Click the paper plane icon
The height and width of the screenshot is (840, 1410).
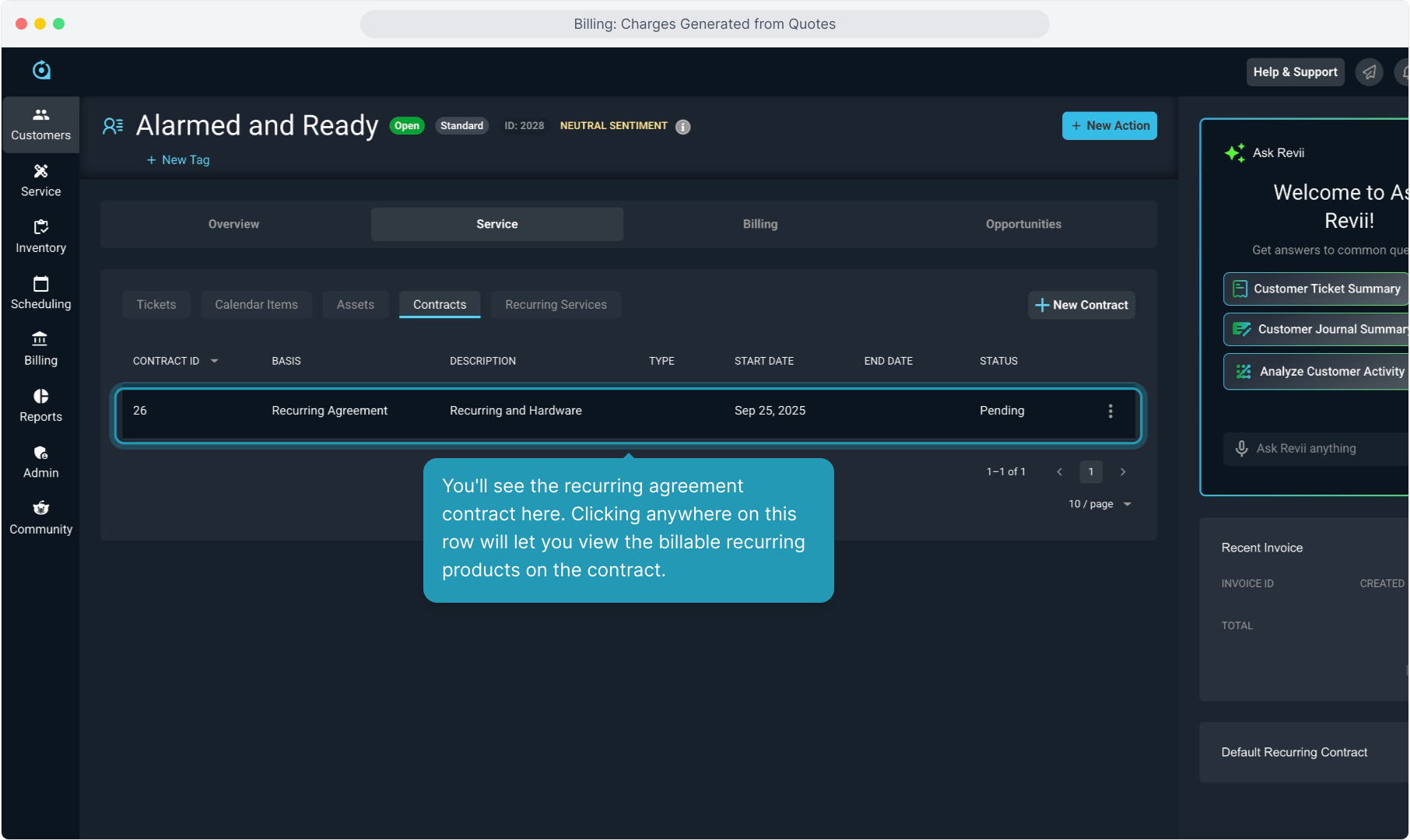click(x=1369, y=72)
